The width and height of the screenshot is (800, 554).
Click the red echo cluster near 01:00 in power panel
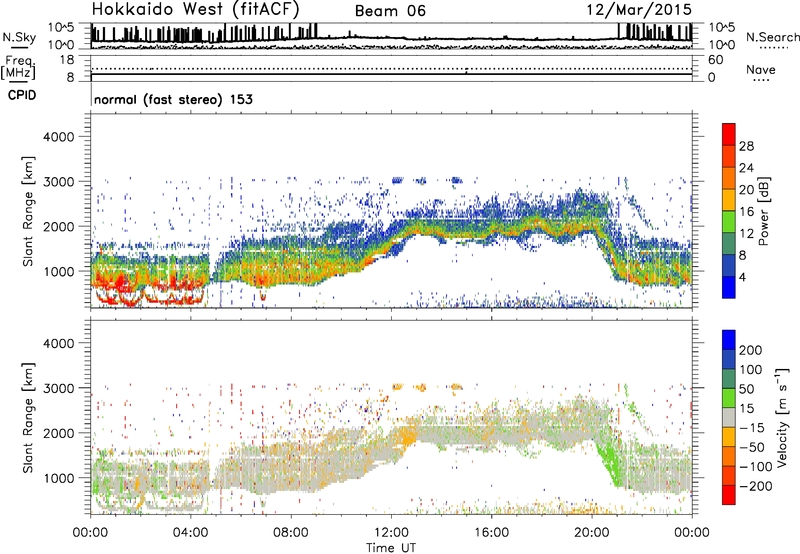point(117,283)
